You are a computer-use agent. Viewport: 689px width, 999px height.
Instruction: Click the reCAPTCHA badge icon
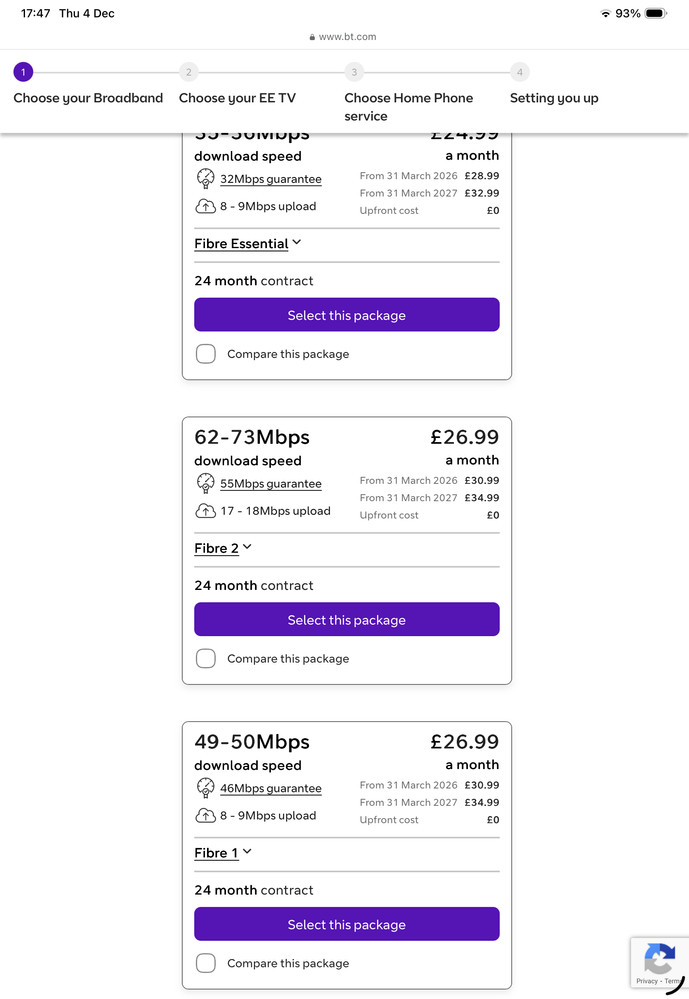[659, 960]
